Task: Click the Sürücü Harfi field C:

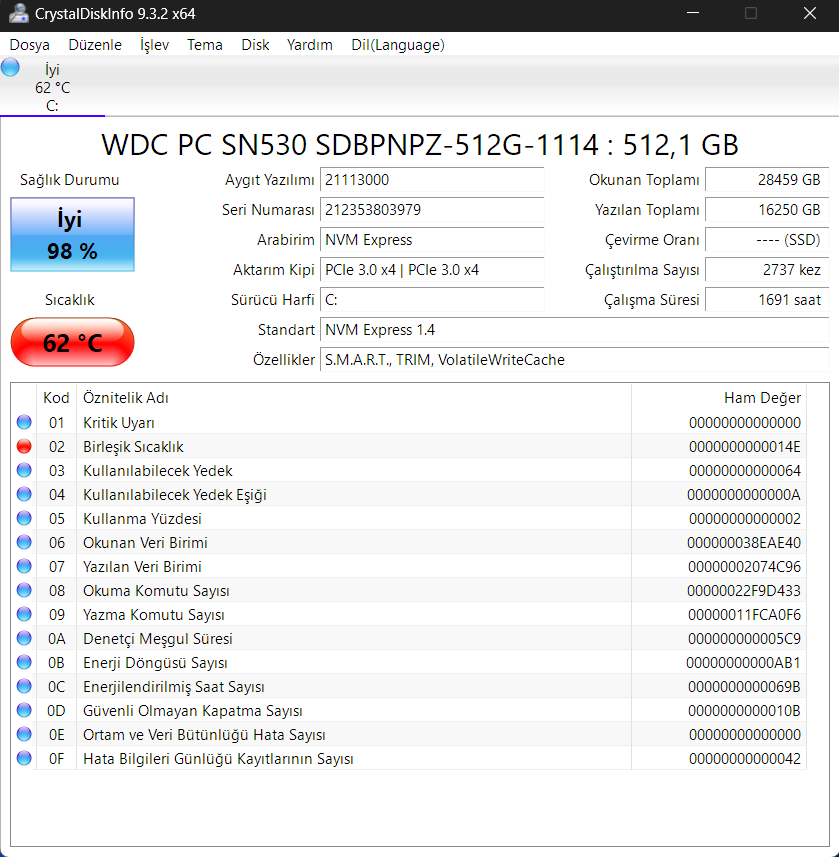Action: tap(432, 300)
